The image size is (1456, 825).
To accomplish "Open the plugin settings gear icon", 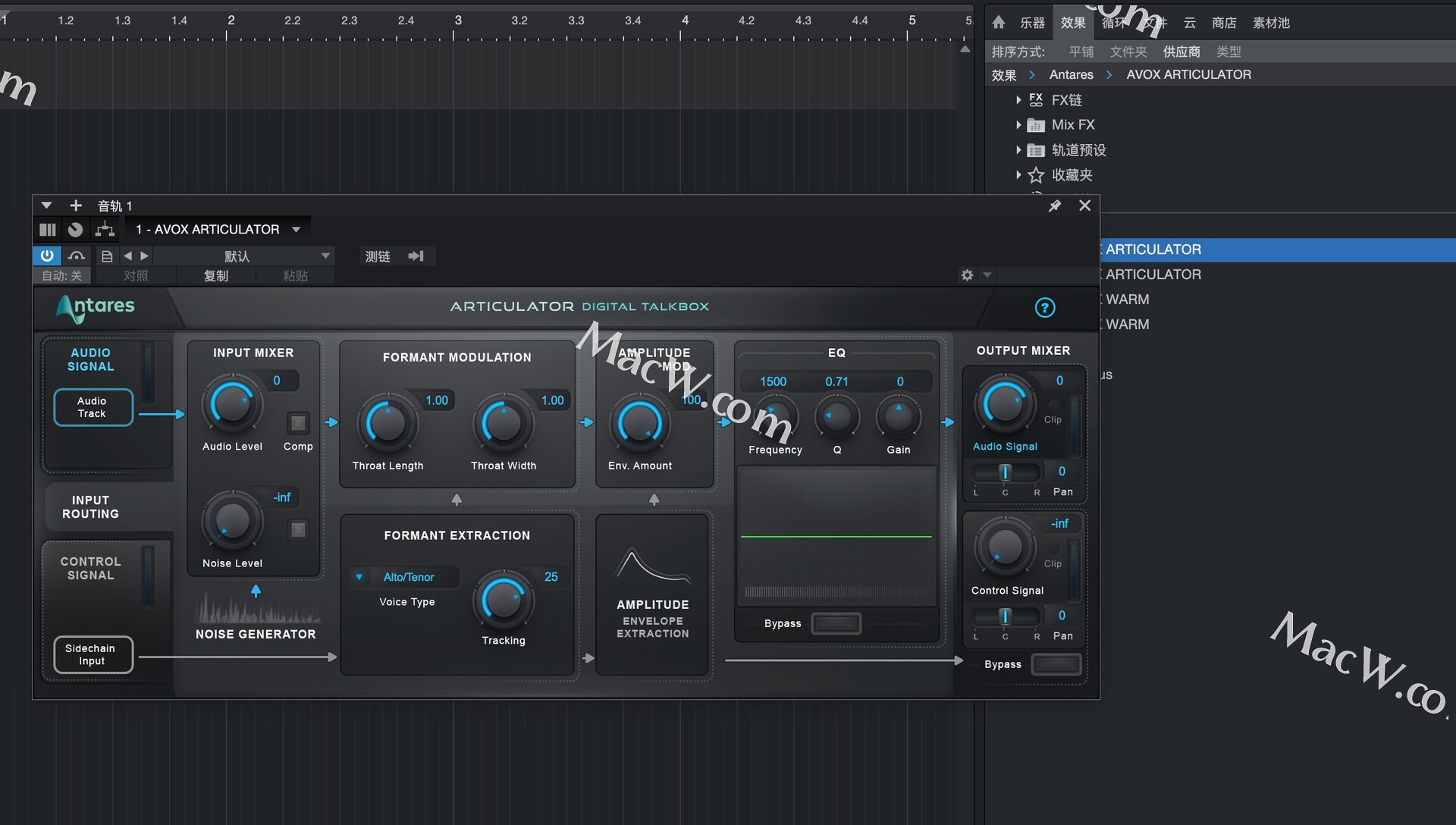I will (x=967, y=274).
